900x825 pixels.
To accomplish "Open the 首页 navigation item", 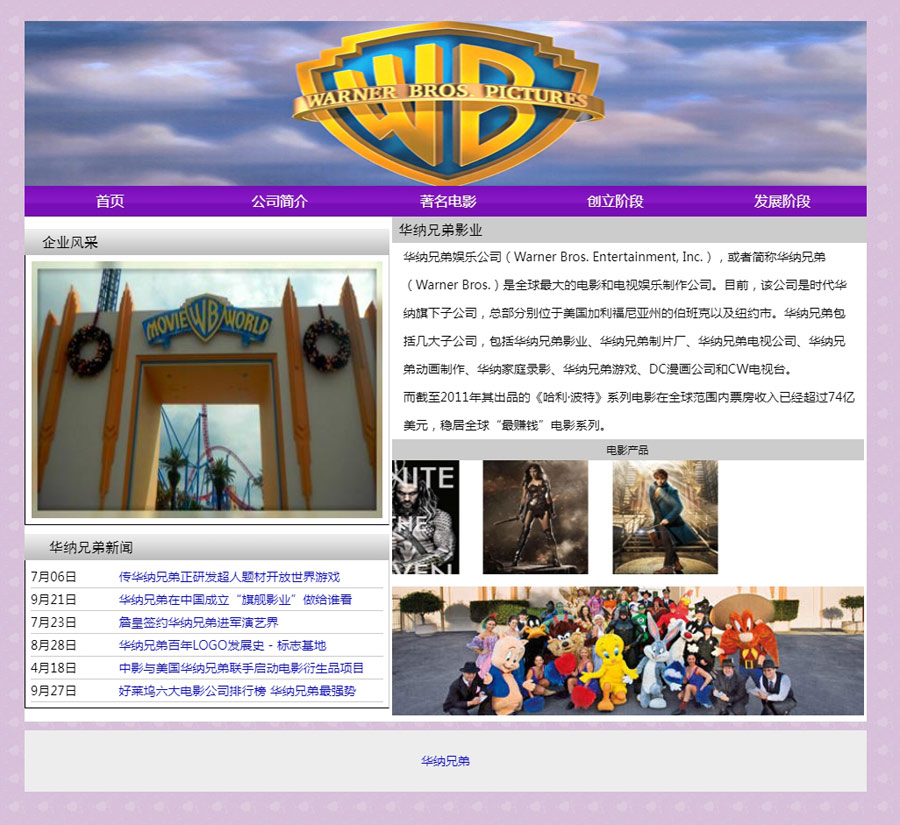I will 110,201.
